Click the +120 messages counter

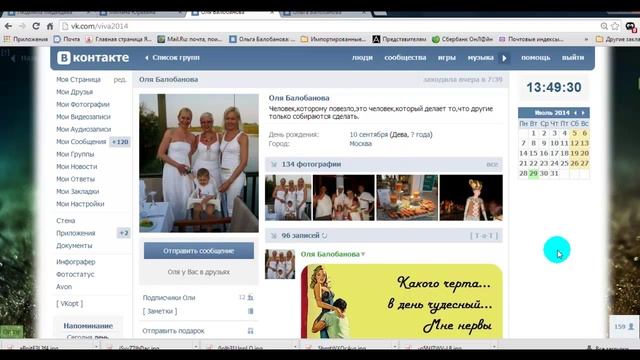[120, 142]
